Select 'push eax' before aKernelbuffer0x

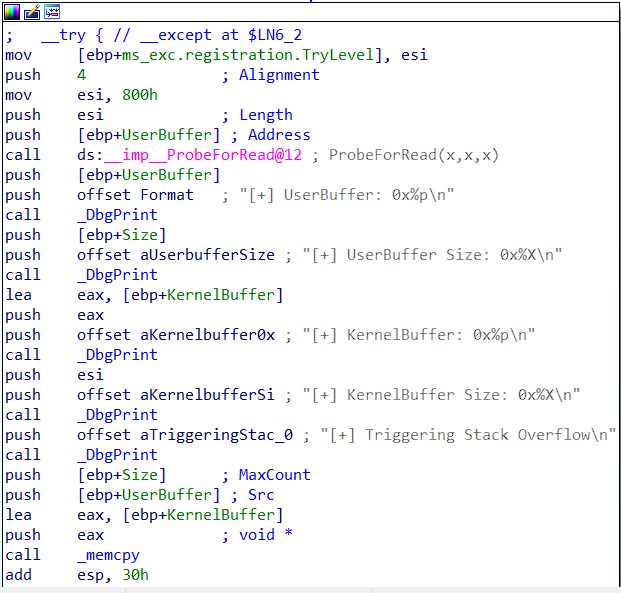55,315
